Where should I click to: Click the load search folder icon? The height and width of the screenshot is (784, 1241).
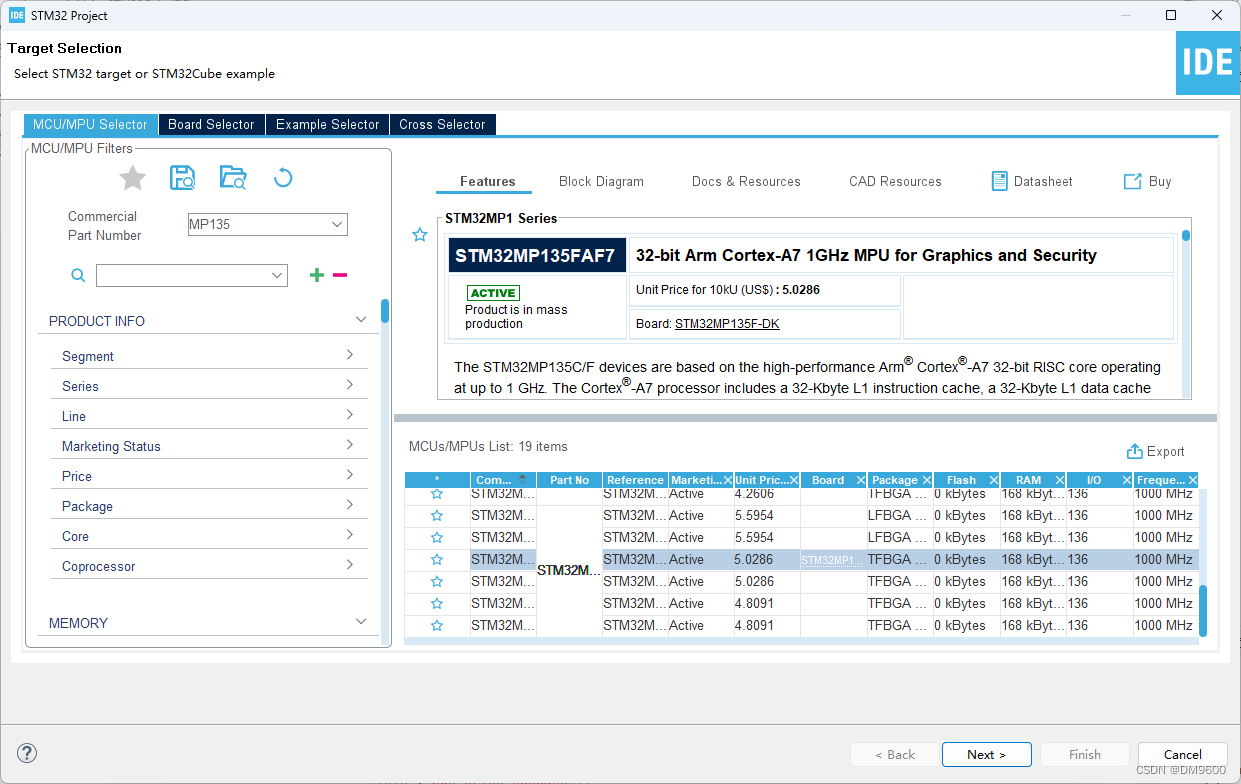click(x=233, y=178)
